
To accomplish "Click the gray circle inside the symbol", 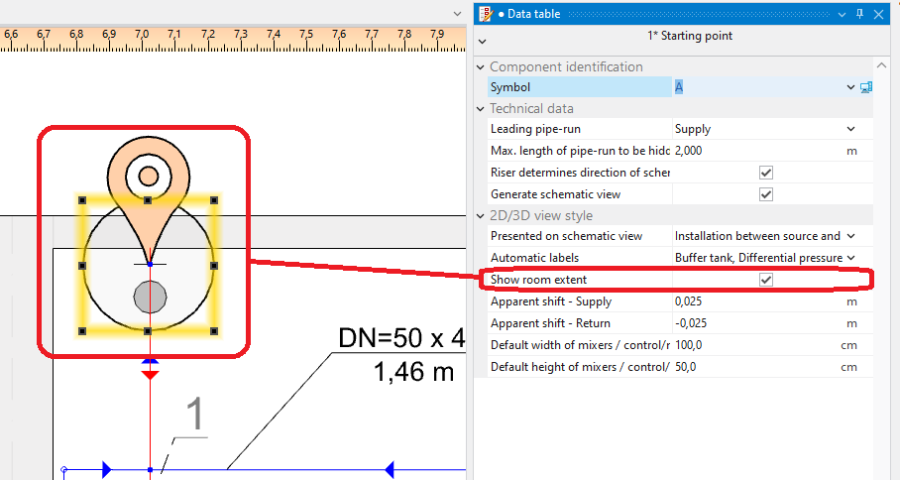I will 150,297.
